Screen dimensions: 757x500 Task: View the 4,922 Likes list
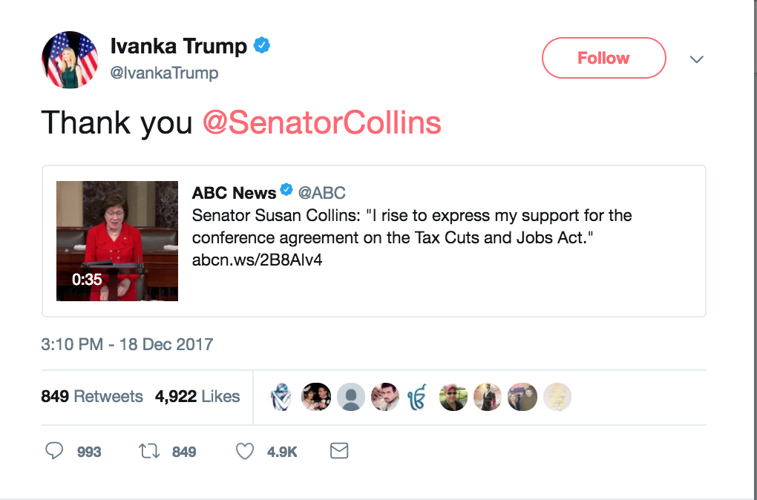coord(197,397)
